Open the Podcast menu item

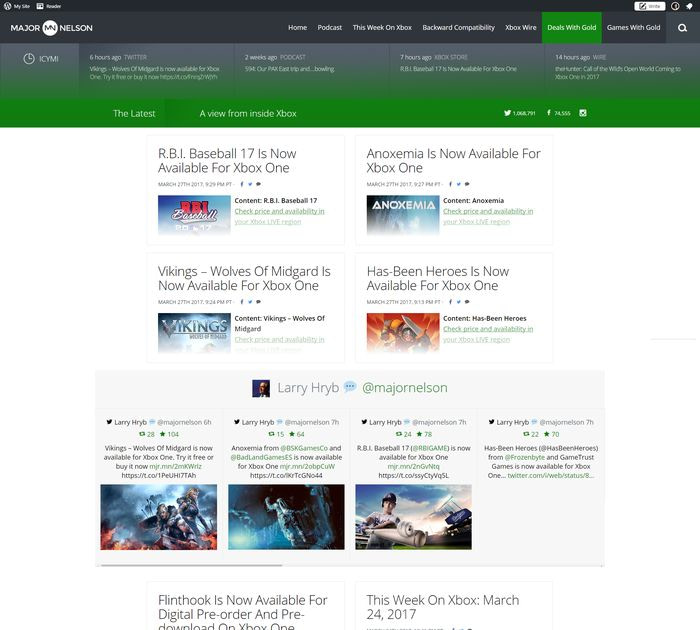329,28
